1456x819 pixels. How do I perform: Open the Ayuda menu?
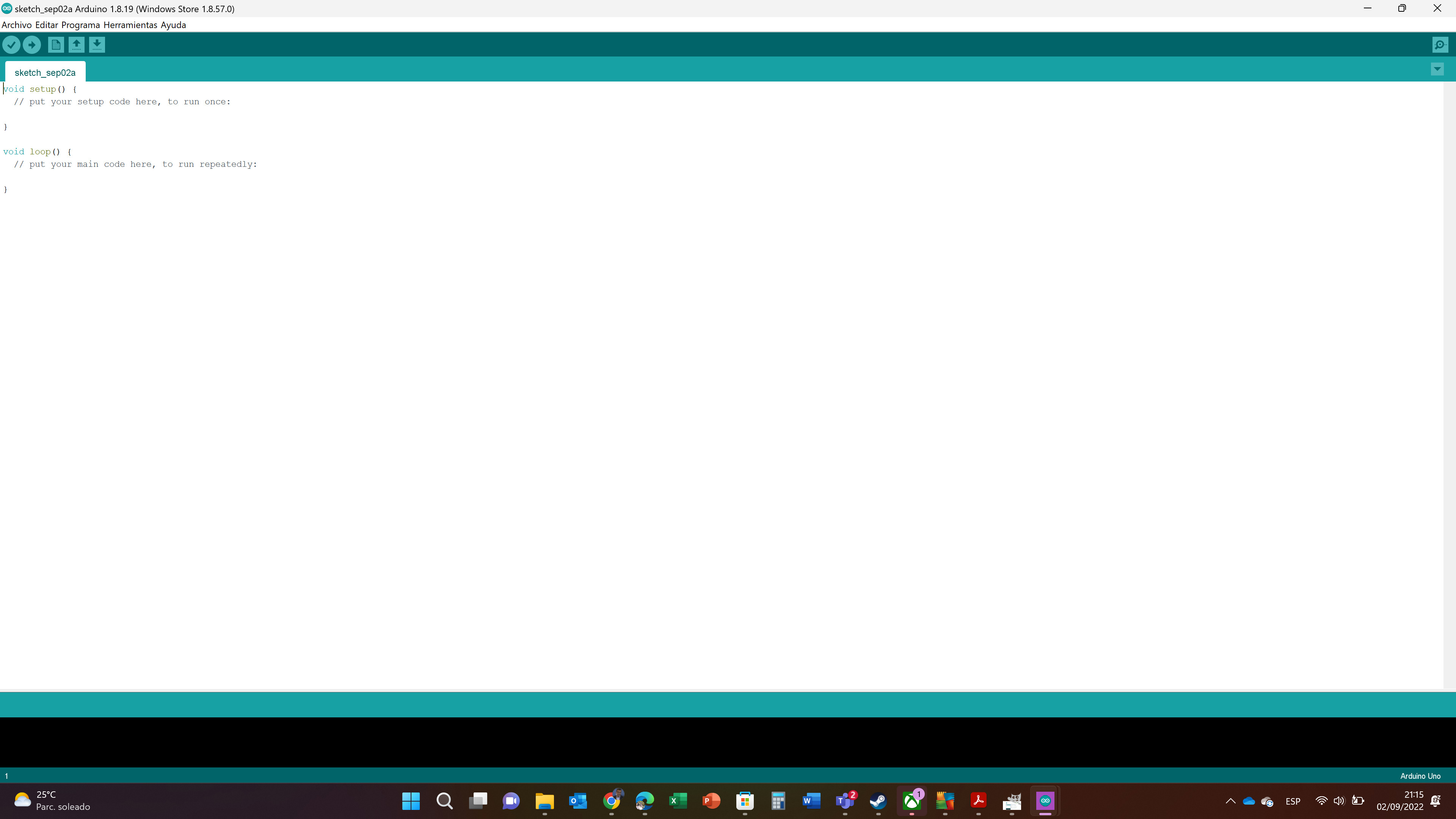pos(173,25)
